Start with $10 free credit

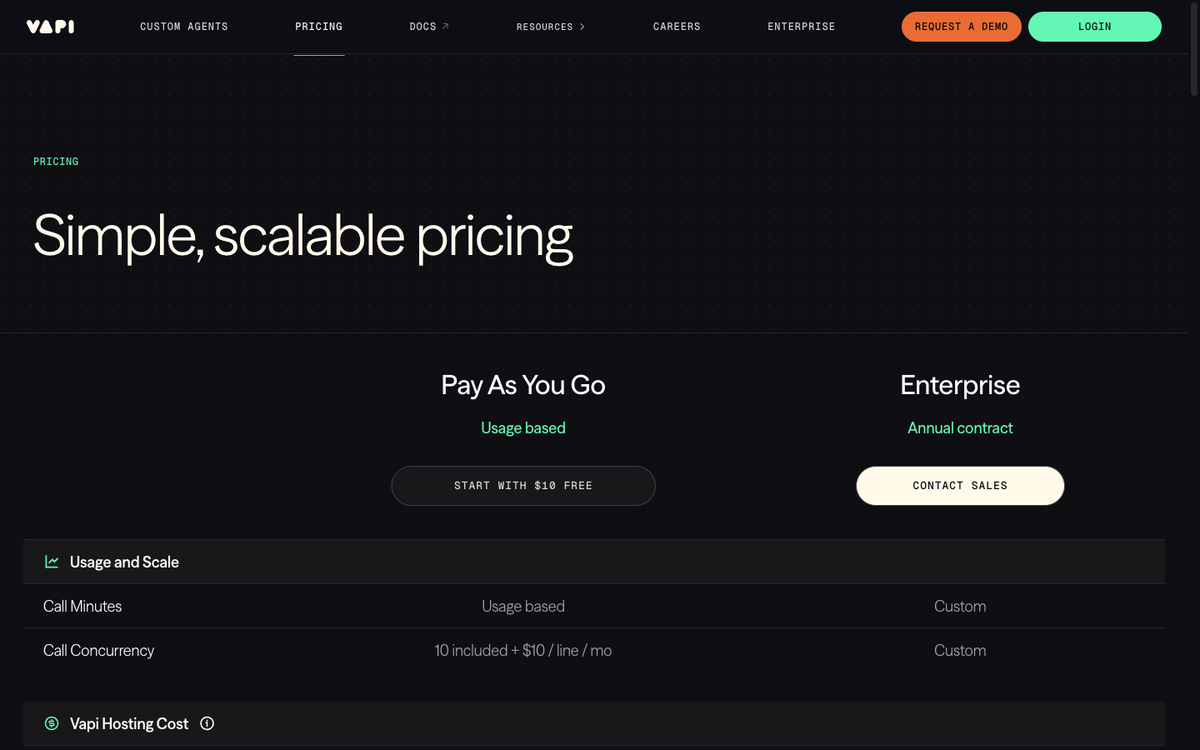point(523,485)
